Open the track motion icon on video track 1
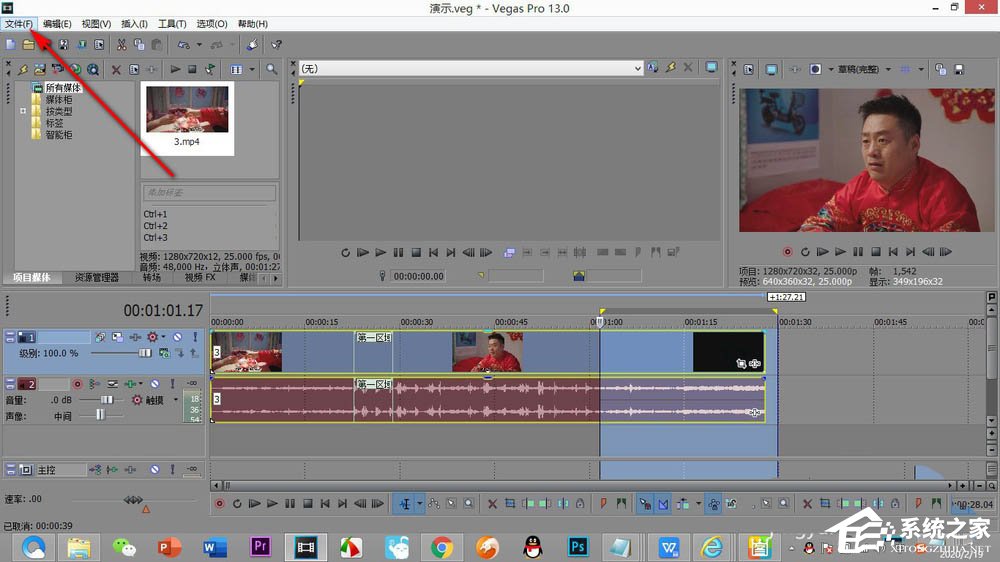Image resolution: width=1000 pixels, height=562 pixels. 100,337
